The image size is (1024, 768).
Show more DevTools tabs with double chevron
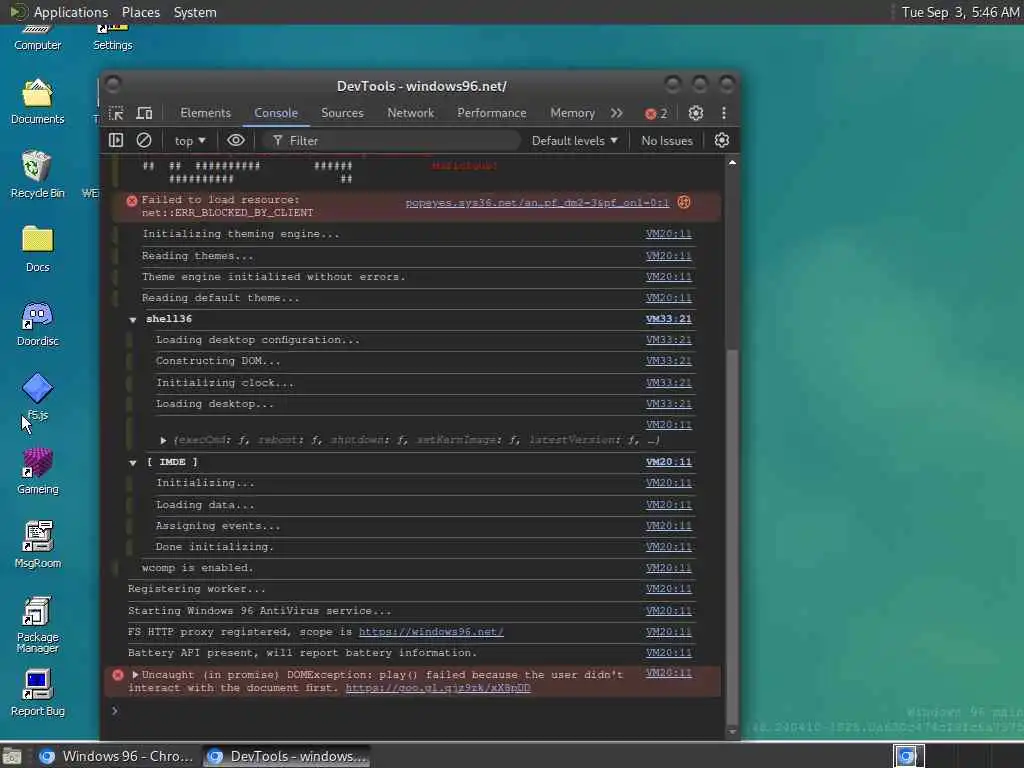point(616,113)
